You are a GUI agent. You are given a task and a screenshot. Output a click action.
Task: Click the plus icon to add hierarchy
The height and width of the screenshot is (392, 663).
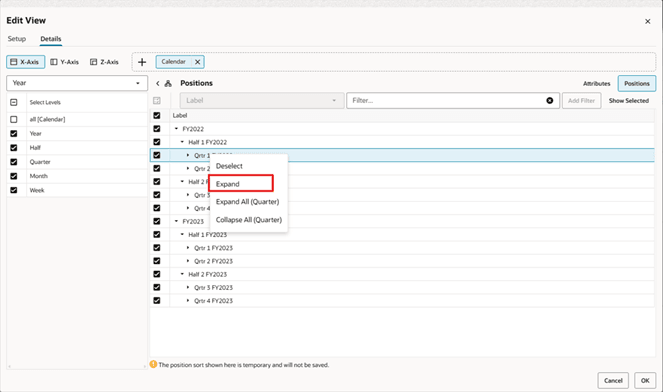[142, 62]
